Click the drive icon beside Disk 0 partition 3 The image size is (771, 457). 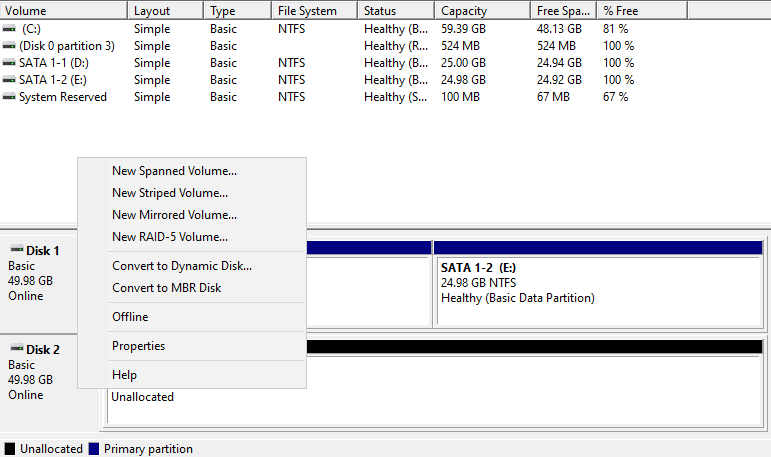coord(9,46)
